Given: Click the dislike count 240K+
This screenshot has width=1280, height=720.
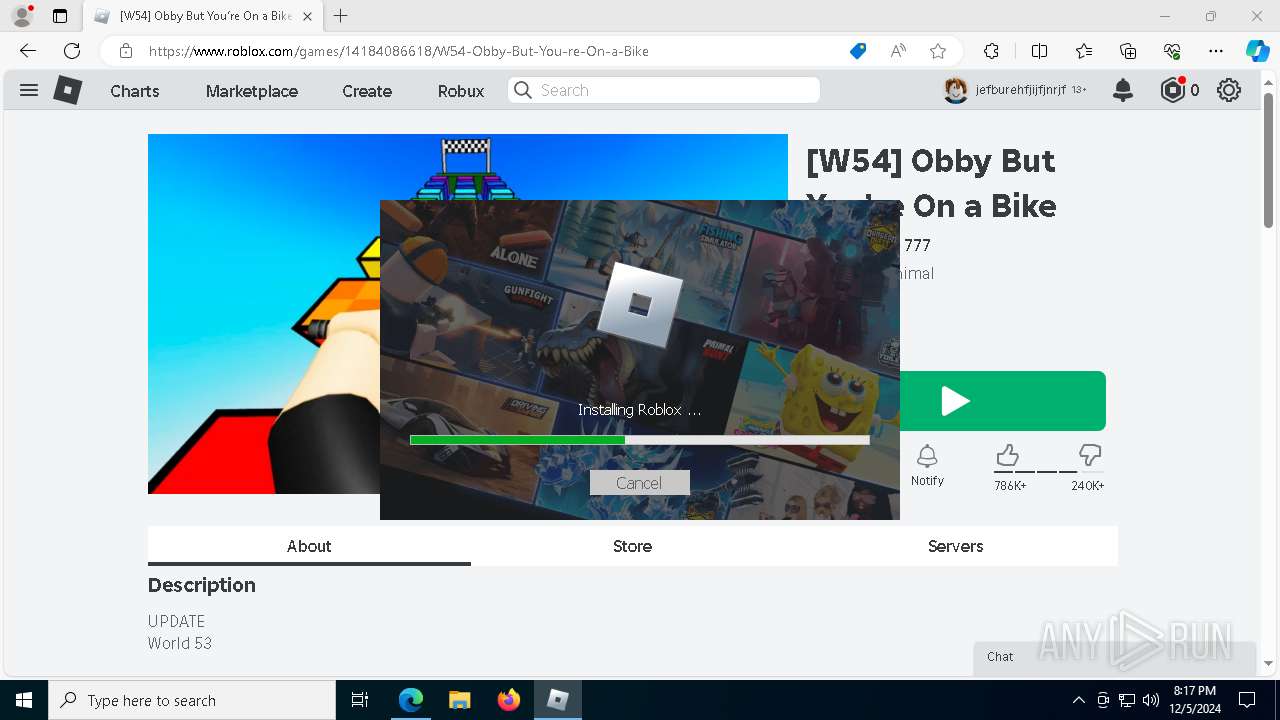Looking at the screenshot, I should (1088, 486).
